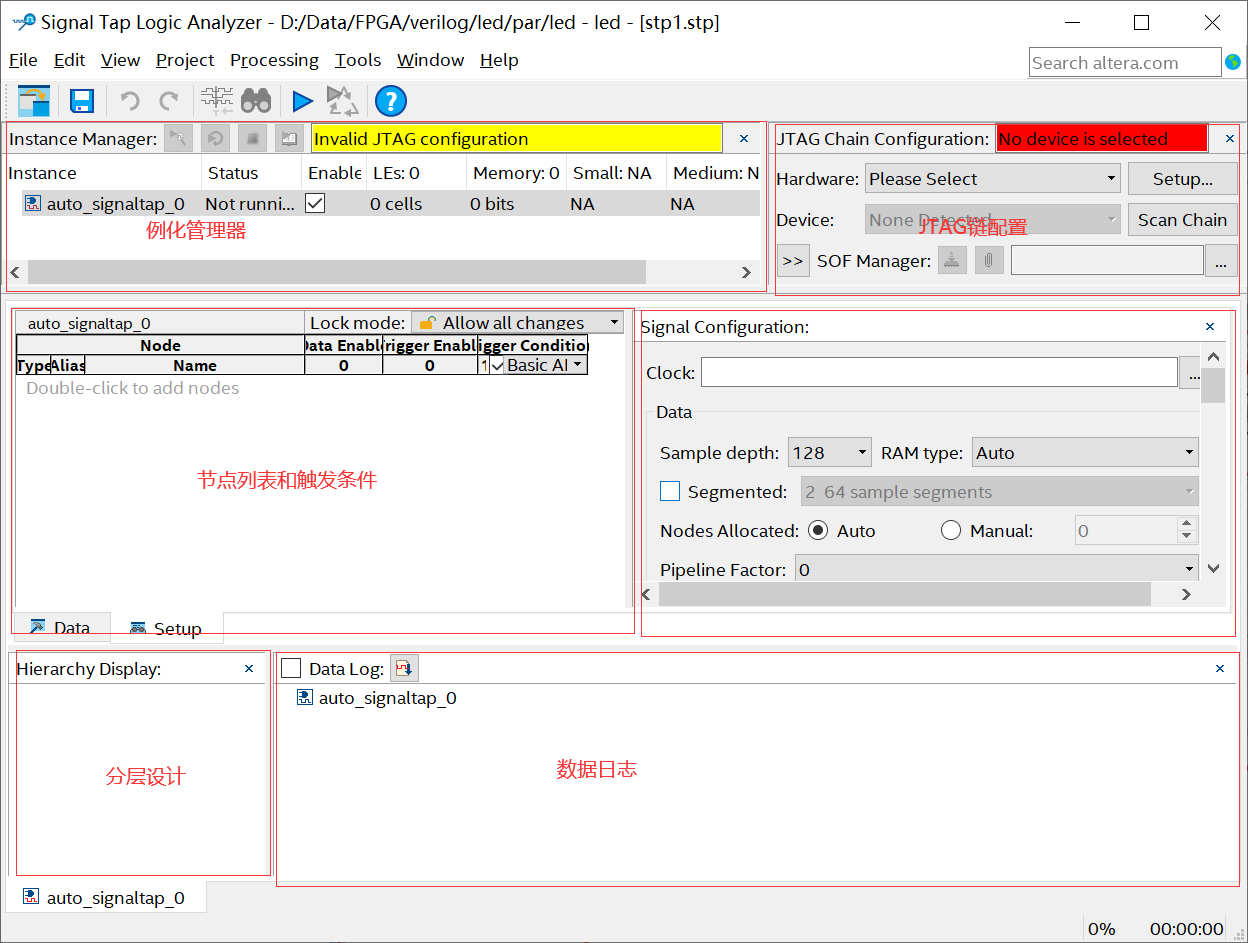Open the Lock mode dropdown
The image size is (1248, 943).
(x=517, y=322)
